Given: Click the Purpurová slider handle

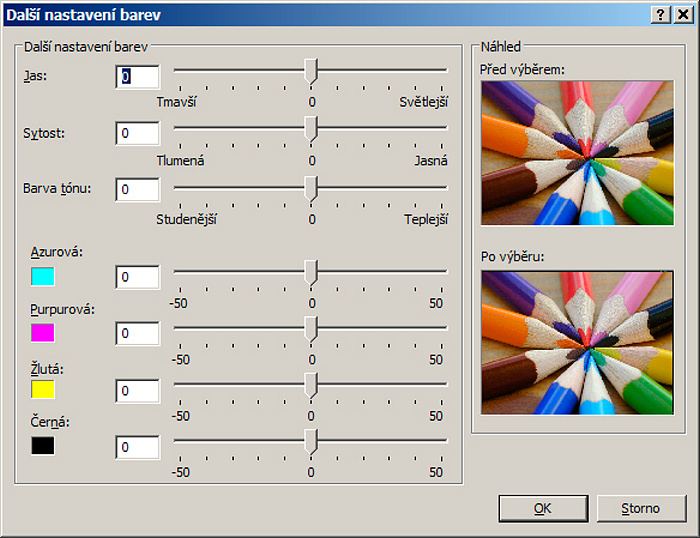Looking at the screenshot, I should coord(311,328).
